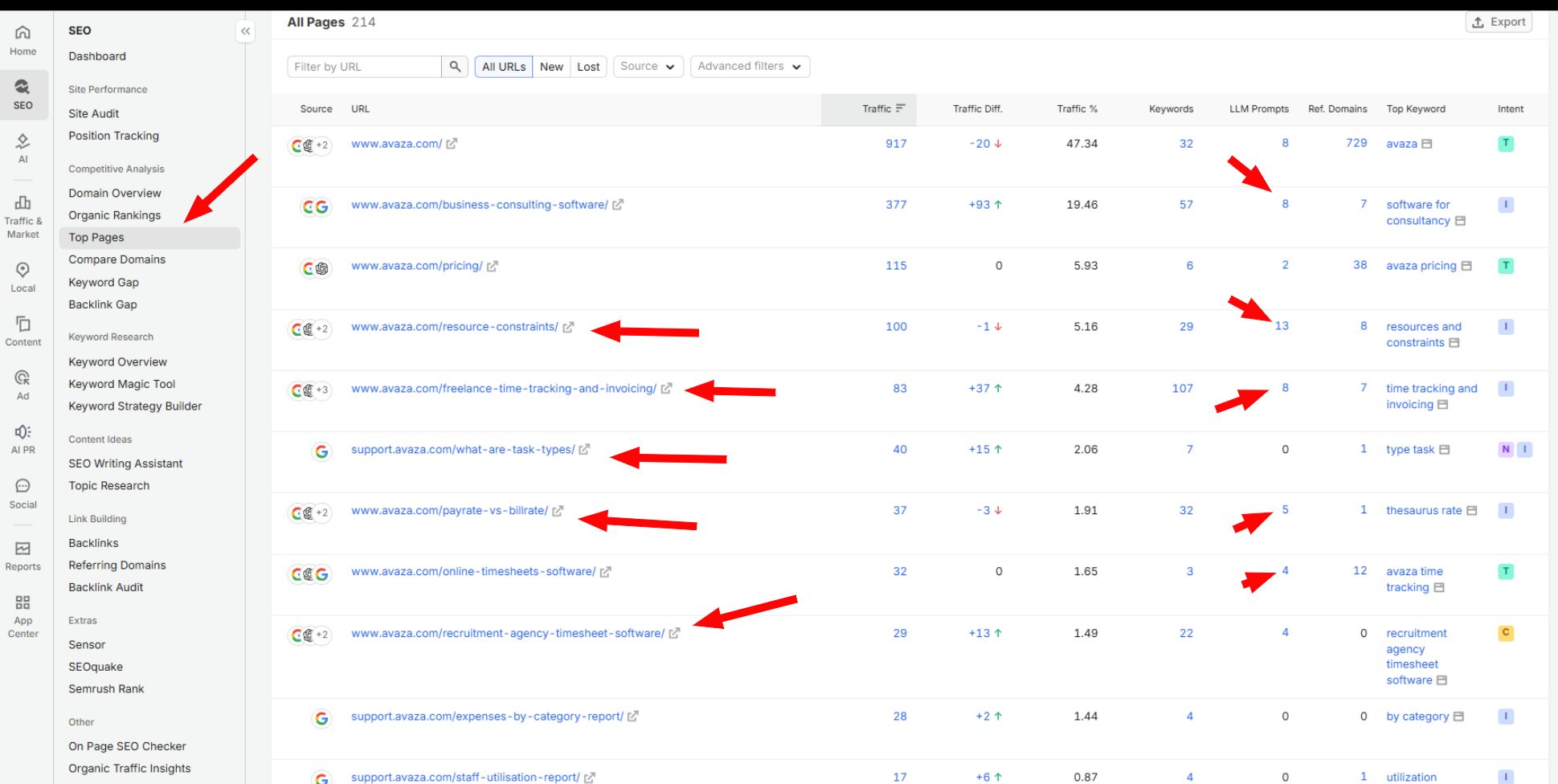Click keyword count 107 link

1183,389
